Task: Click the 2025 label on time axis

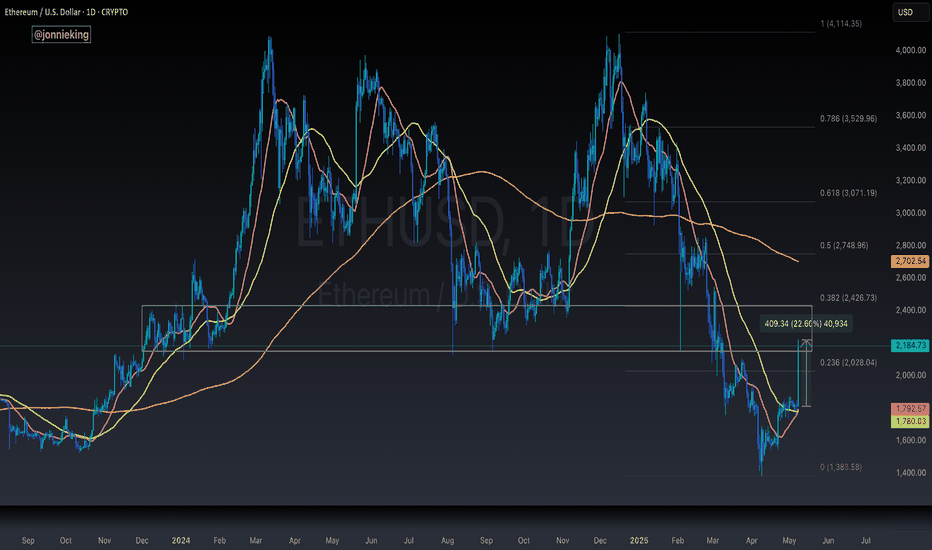Action: coord(639,540)
